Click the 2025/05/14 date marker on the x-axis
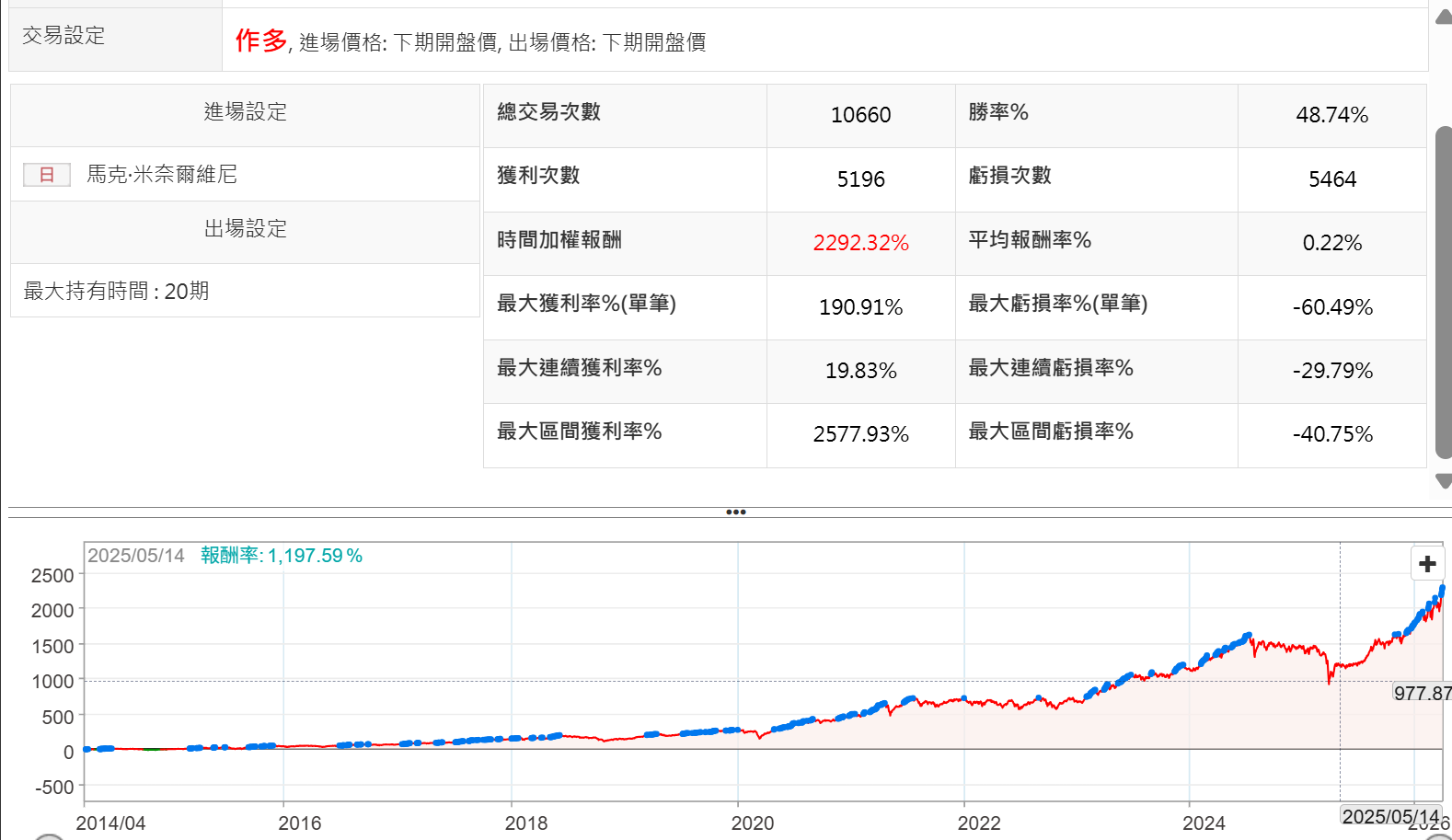The image size is (1452, 840). coord(1389,817)
